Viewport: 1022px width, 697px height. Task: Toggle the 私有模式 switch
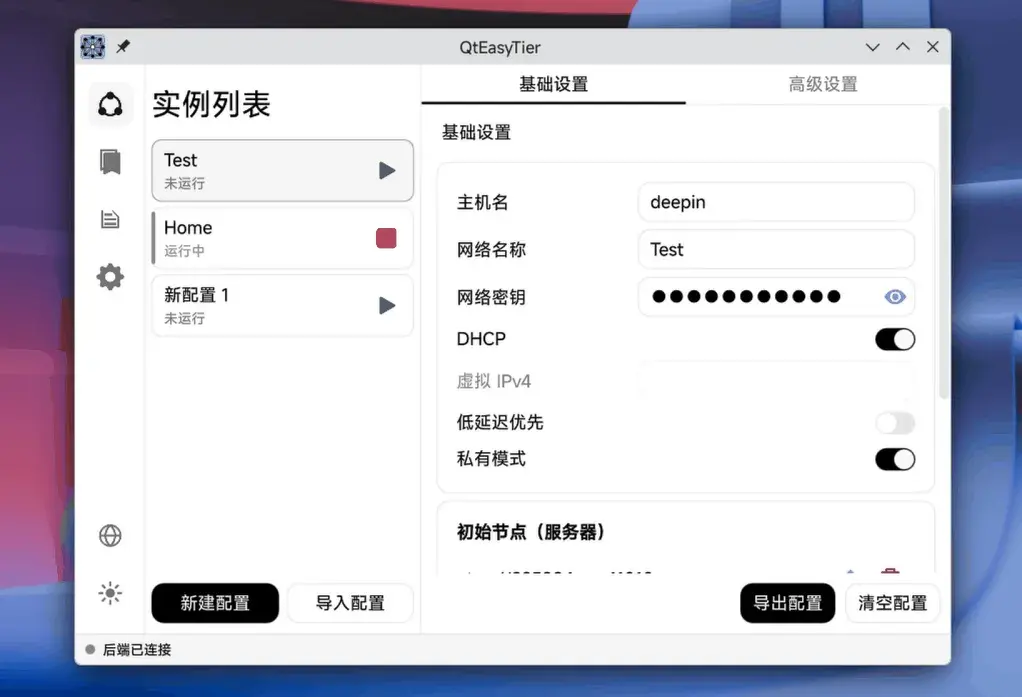coord(895,459)
